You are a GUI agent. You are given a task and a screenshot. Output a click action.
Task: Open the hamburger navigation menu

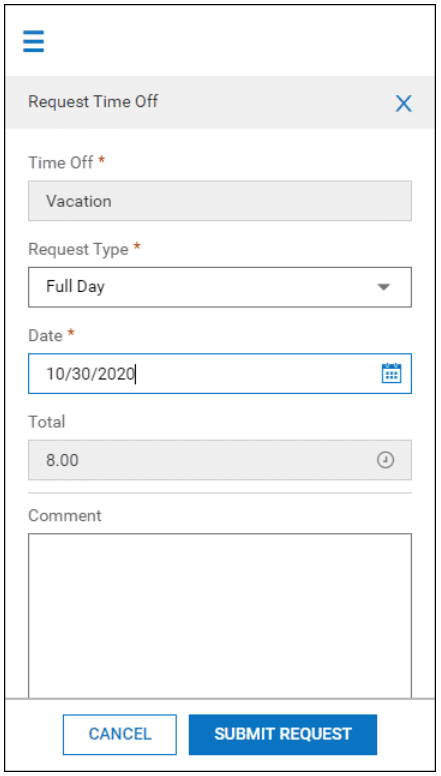[34, 41]
